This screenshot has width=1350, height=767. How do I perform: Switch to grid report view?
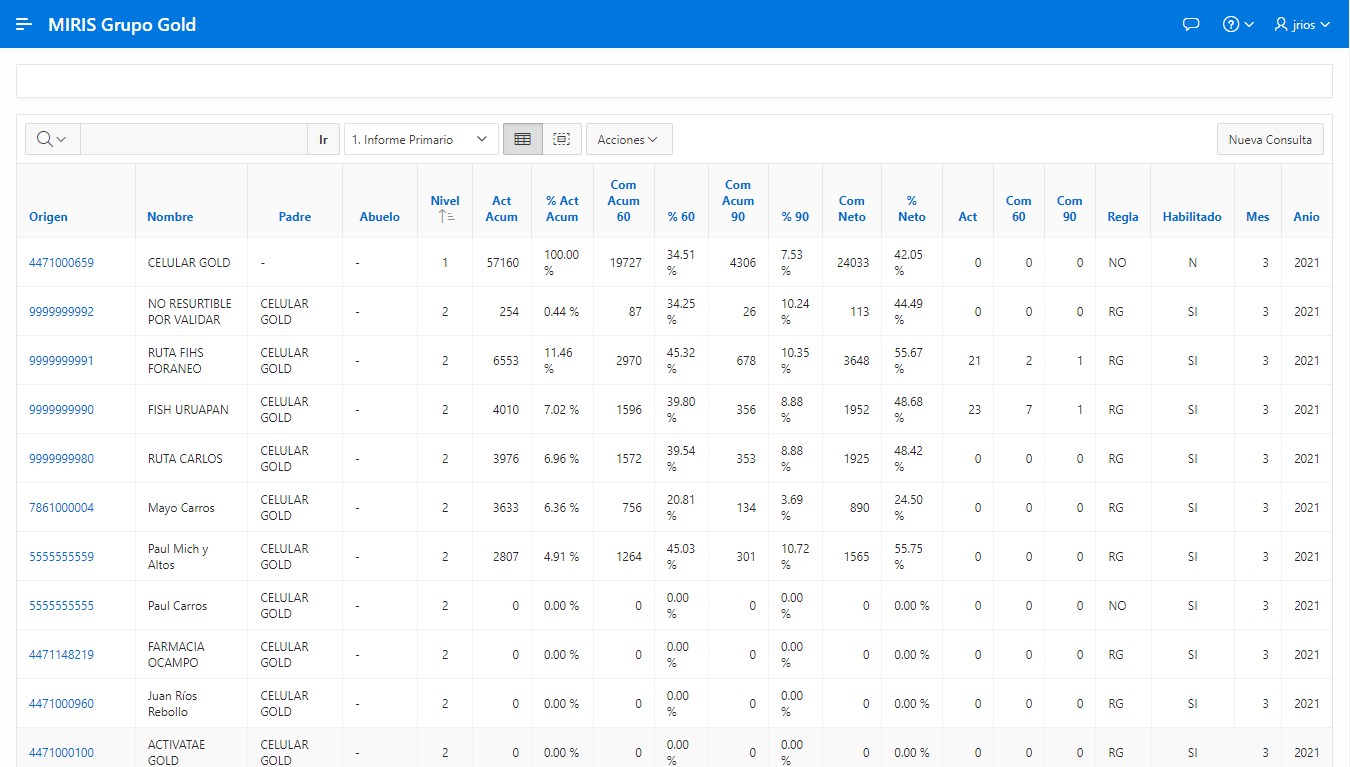click(x=522, y=139)
